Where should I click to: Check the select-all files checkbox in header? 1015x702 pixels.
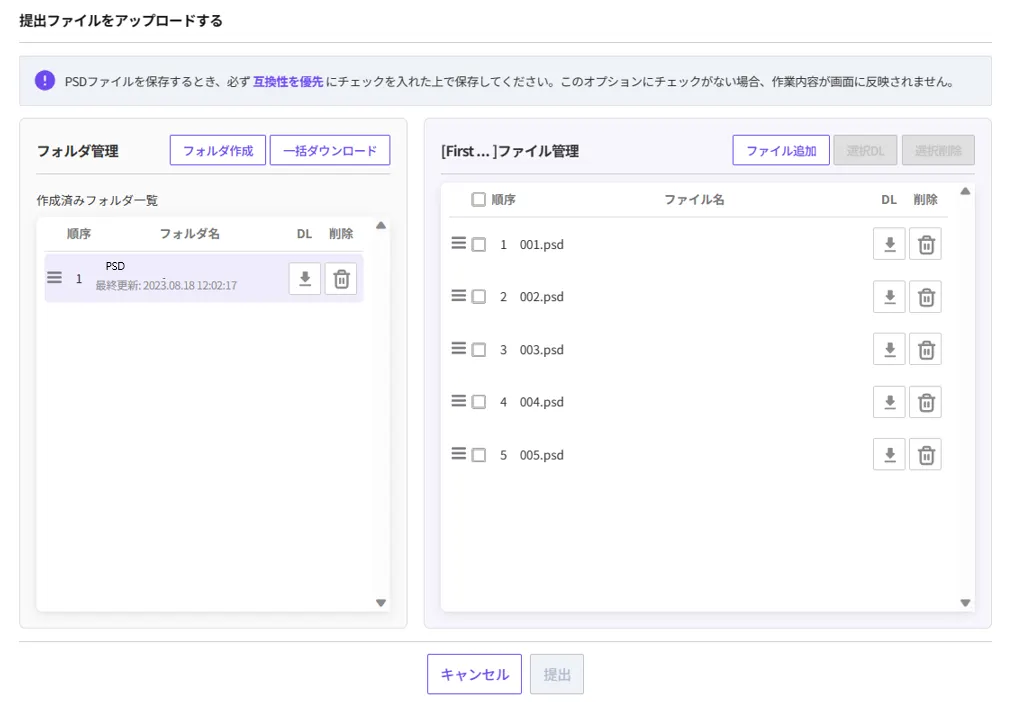pyautogui.click(x=478, y=199)
